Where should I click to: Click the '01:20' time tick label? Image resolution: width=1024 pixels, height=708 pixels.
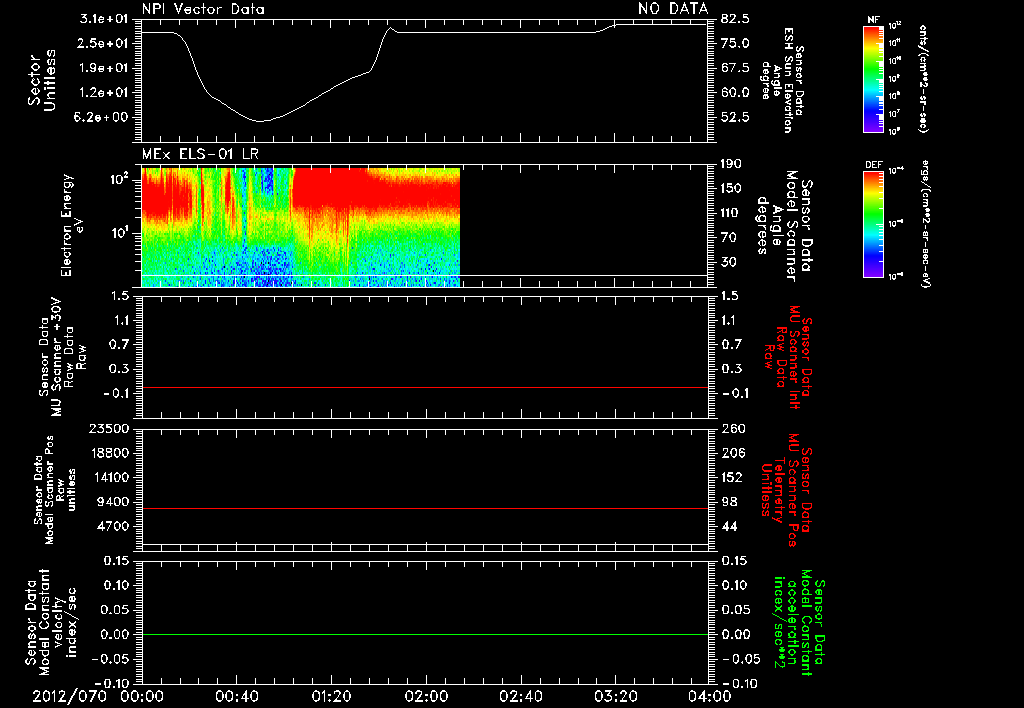tap(332, 696)
